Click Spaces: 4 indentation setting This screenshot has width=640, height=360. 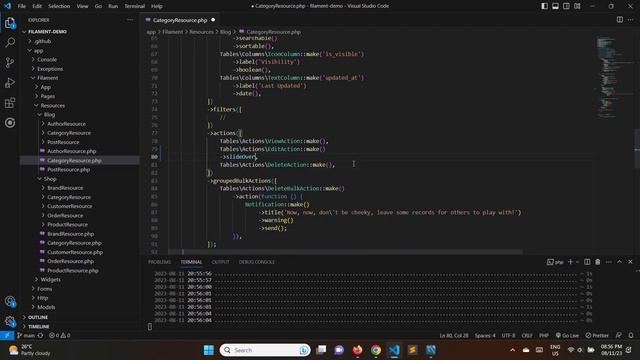coord(485,335)
